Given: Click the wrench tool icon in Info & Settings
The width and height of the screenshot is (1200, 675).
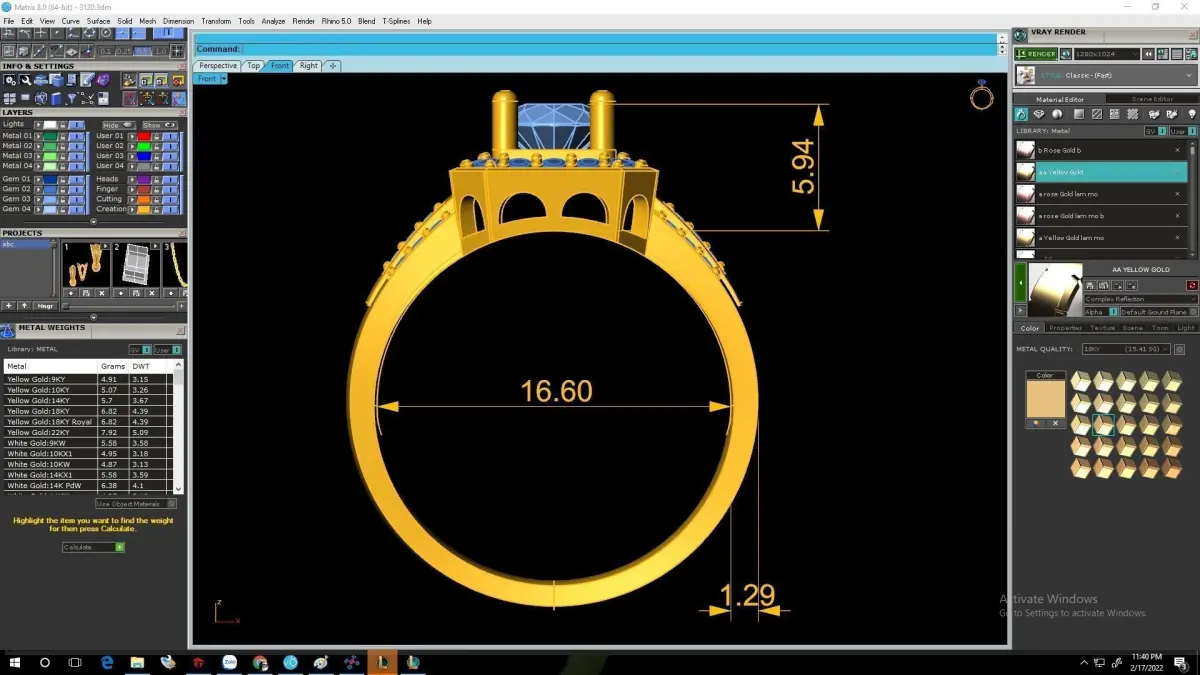Looking at the screenshot, I should [x=25, y=81].
